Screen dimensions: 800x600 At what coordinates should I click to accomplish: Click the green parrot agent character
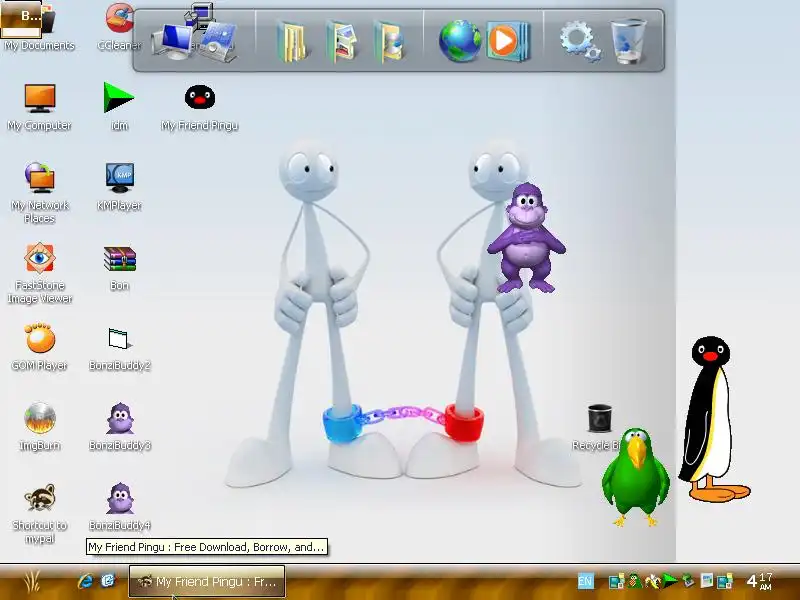click(635, 478)
